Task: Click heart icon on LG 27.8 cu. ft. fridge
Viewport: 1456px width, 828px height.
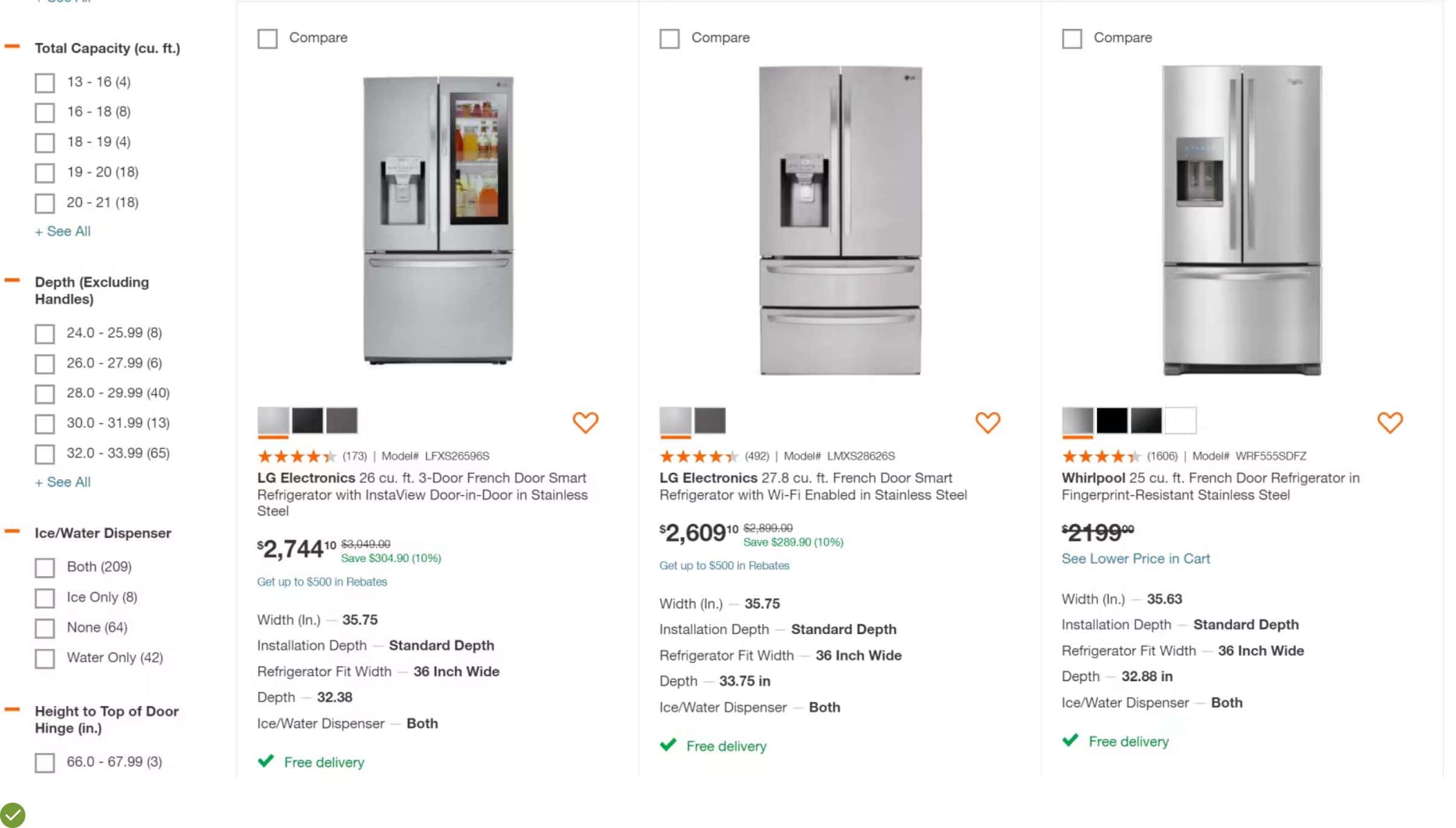Action: (987, 422)
